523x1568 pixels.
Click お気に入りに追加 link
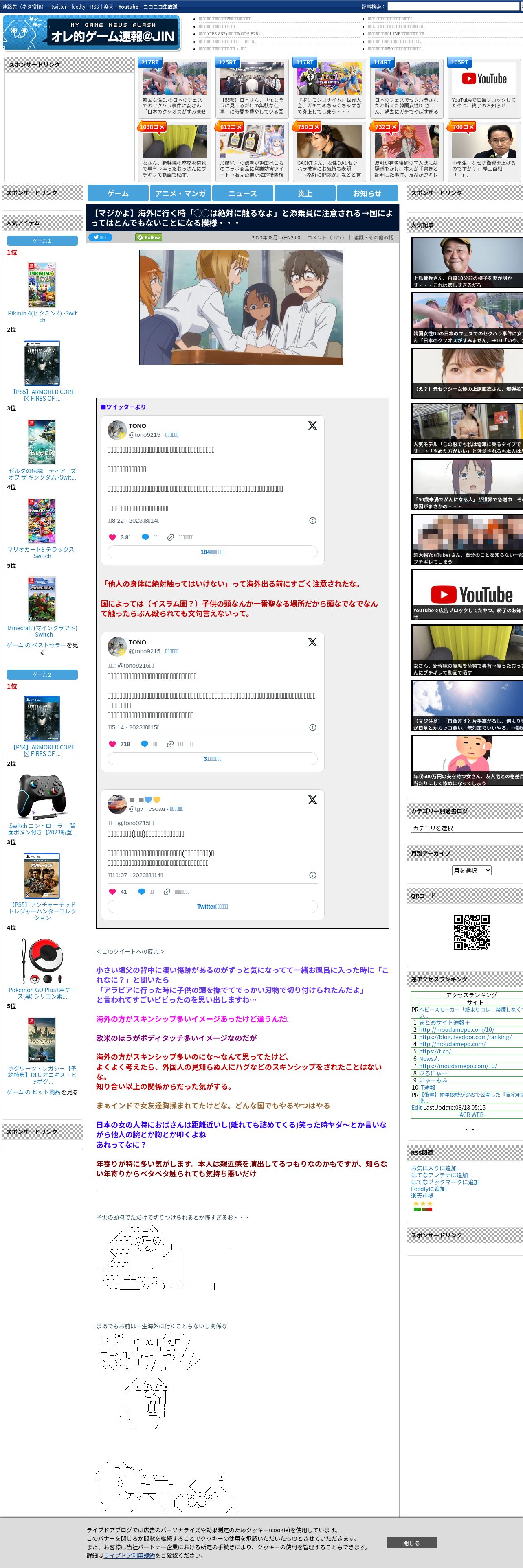(x=433, y=1168)
